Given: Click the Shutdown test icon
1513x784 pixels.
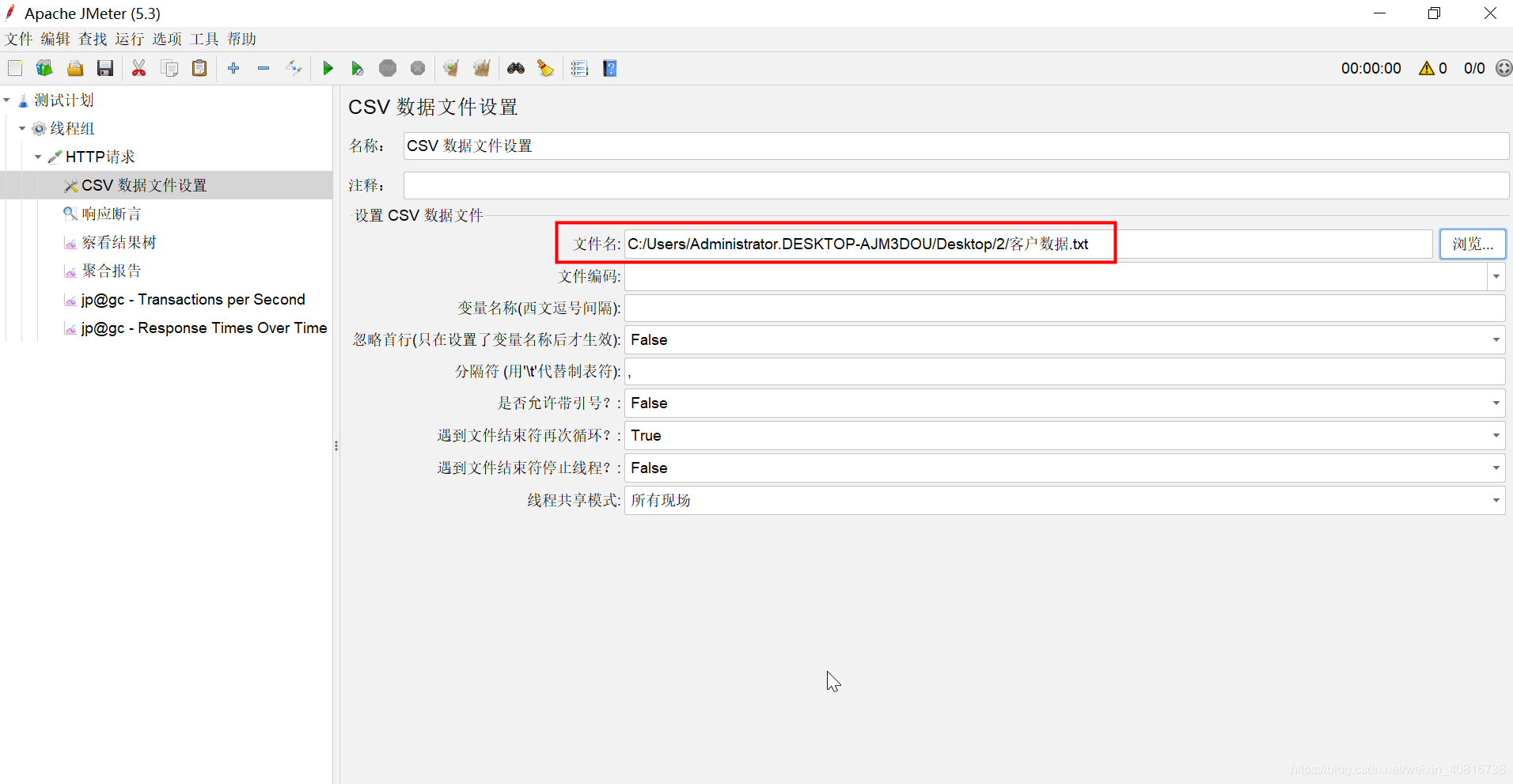Looking at the screenshot, I should tap(418, 69).
